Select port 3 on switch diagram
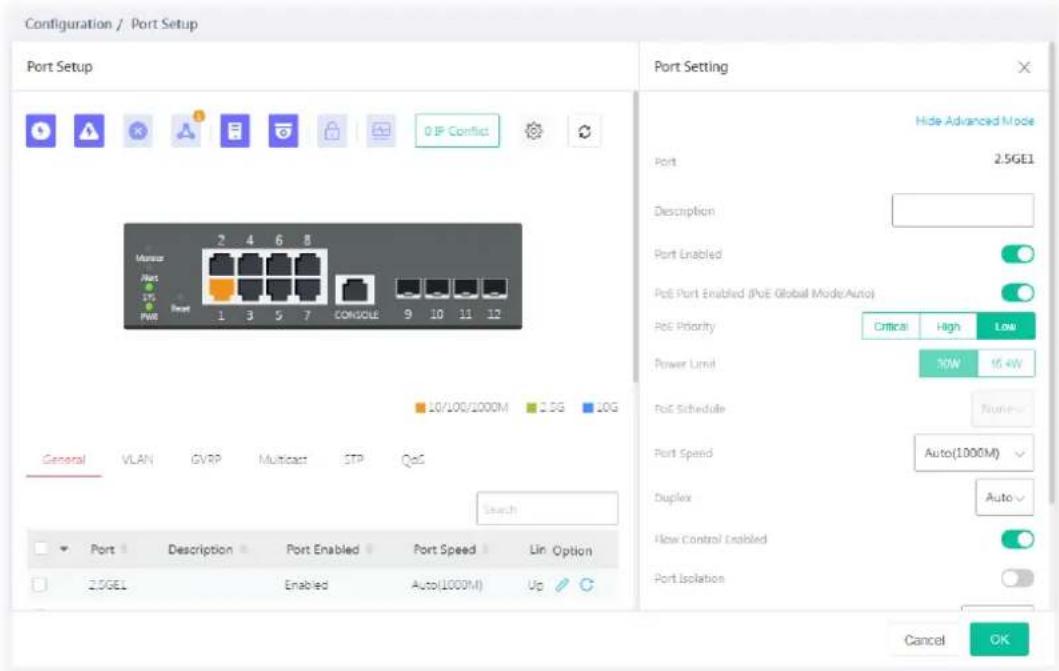 [250, 289]
